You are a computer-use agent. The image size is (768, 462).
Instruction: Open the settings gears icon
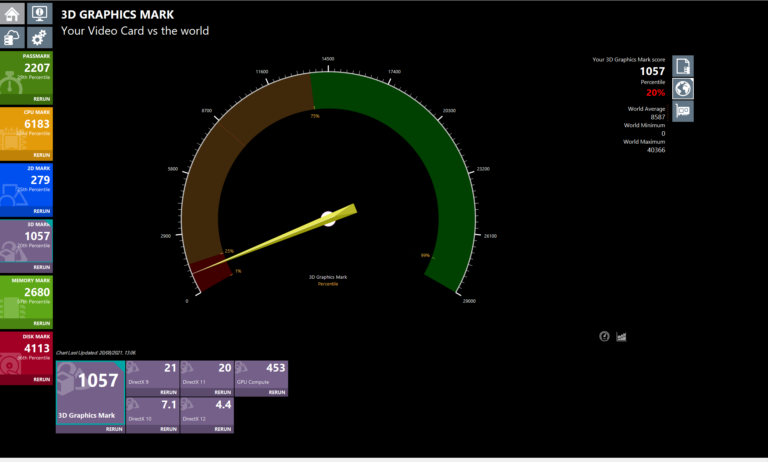click(40, 37)
